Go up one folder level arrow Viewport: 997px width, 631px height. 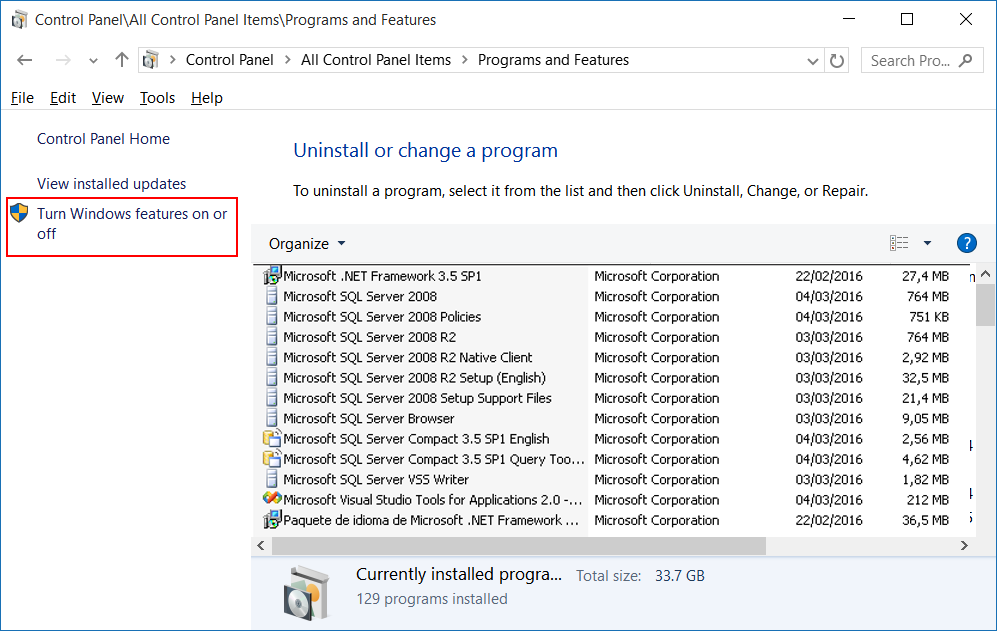(121, 60)
